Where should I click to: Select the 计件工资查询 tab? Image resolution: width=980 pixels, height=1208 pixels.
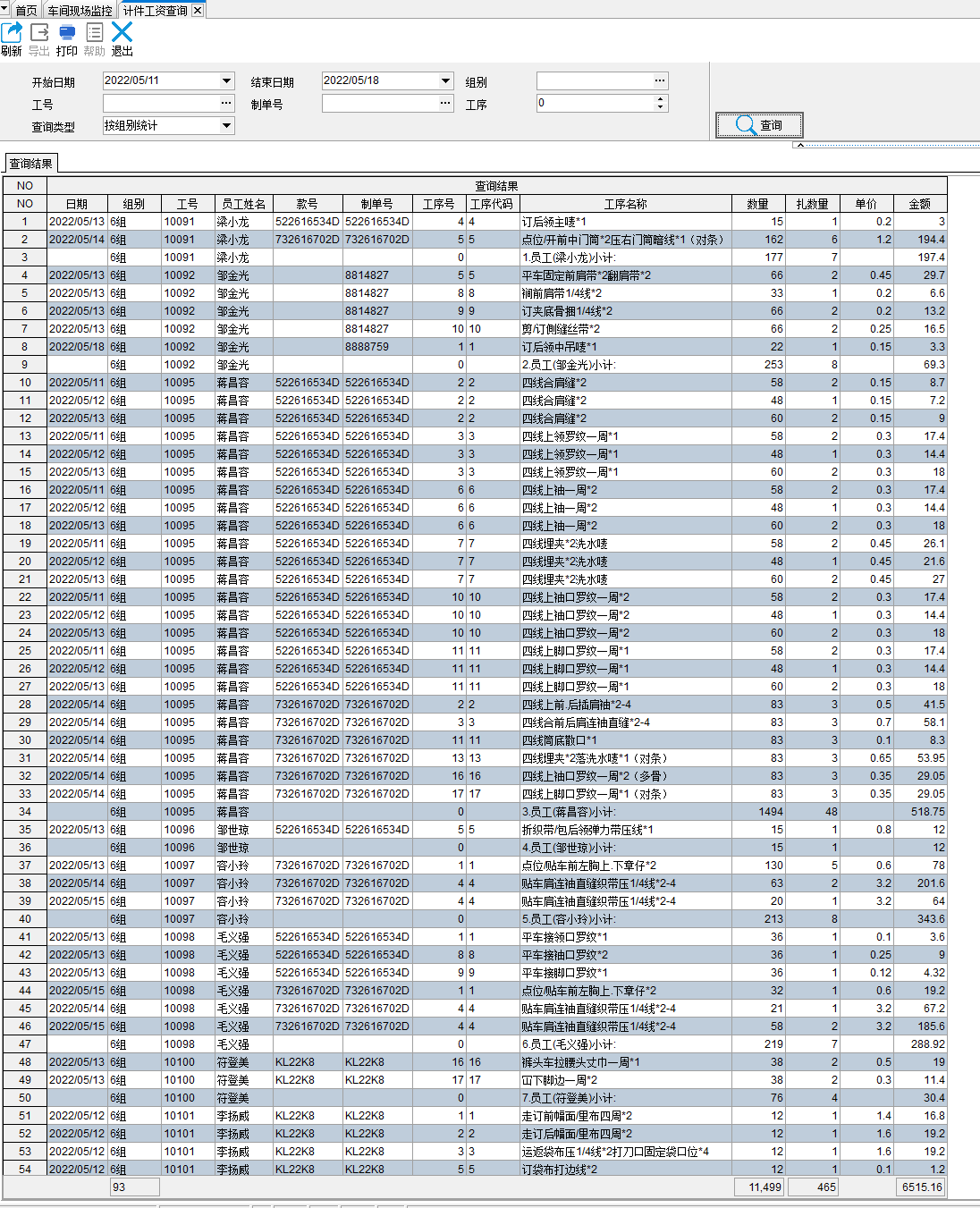click(x=156, y=11)
